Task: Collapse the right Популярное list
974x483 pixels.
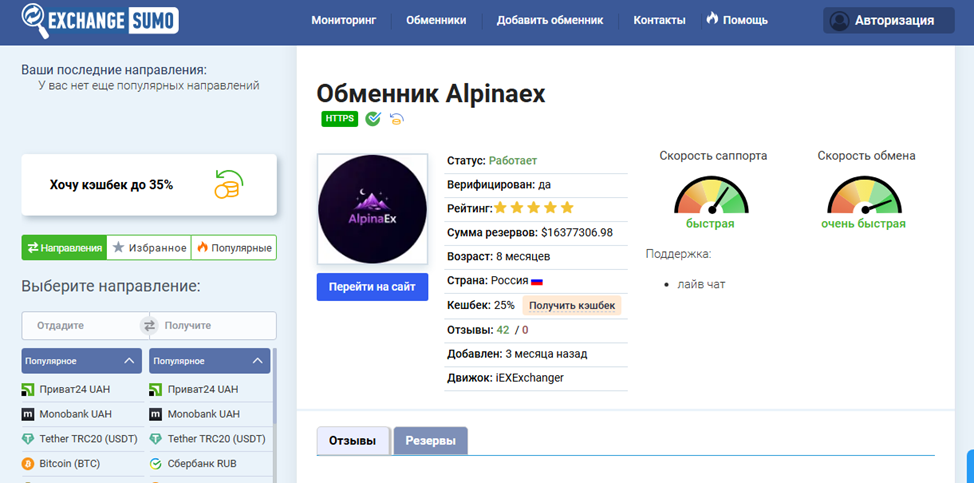Action: click(x=258, y=361)
